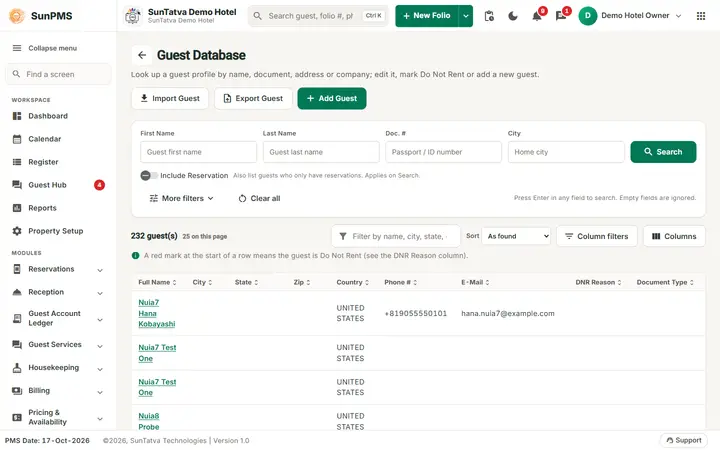Expand the Billing chevron
The image size is (720, 450).
[100, 391]
